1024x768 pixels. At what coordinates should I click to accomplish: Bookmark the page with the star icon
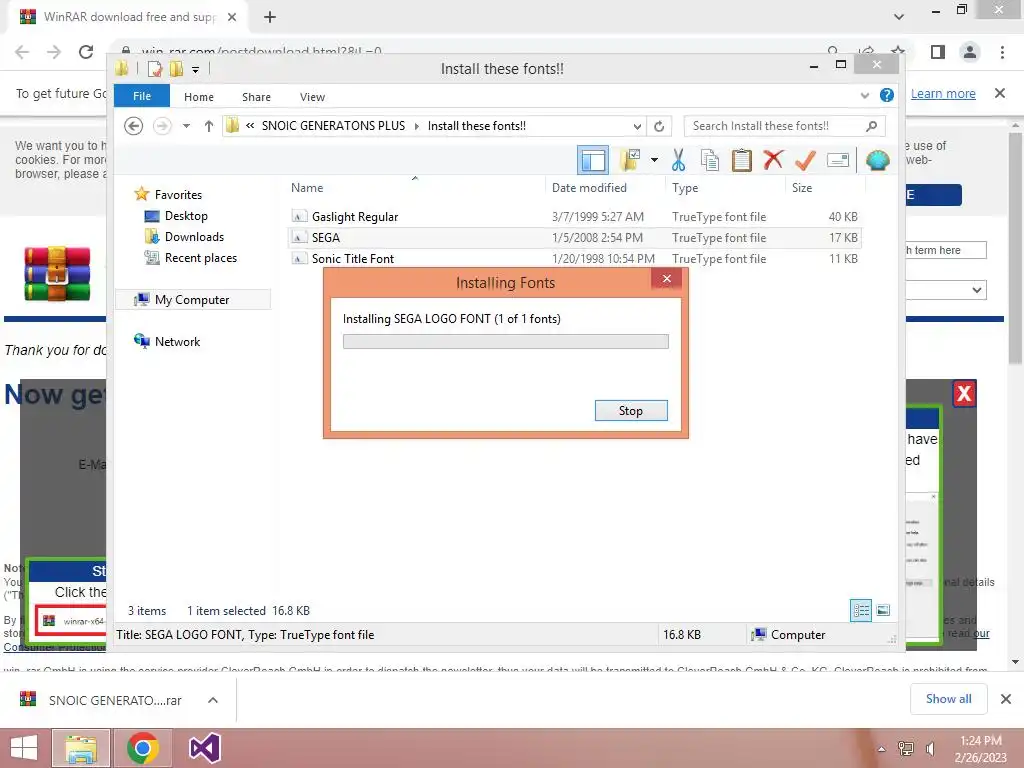[x=899, y=51]
